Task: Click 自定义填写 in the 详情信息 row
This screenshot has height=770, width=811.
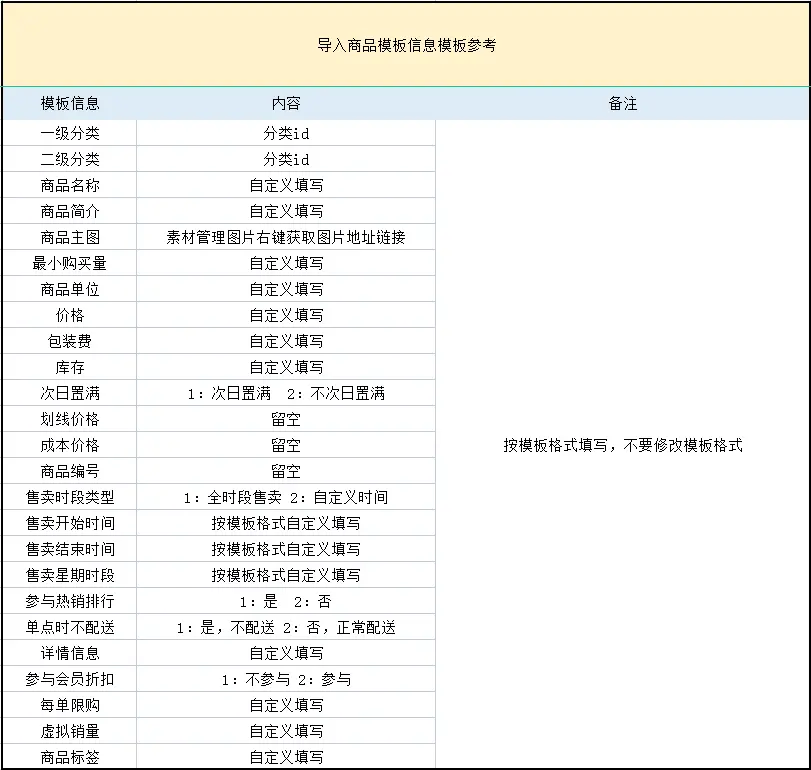Action: tap(286, 653)
